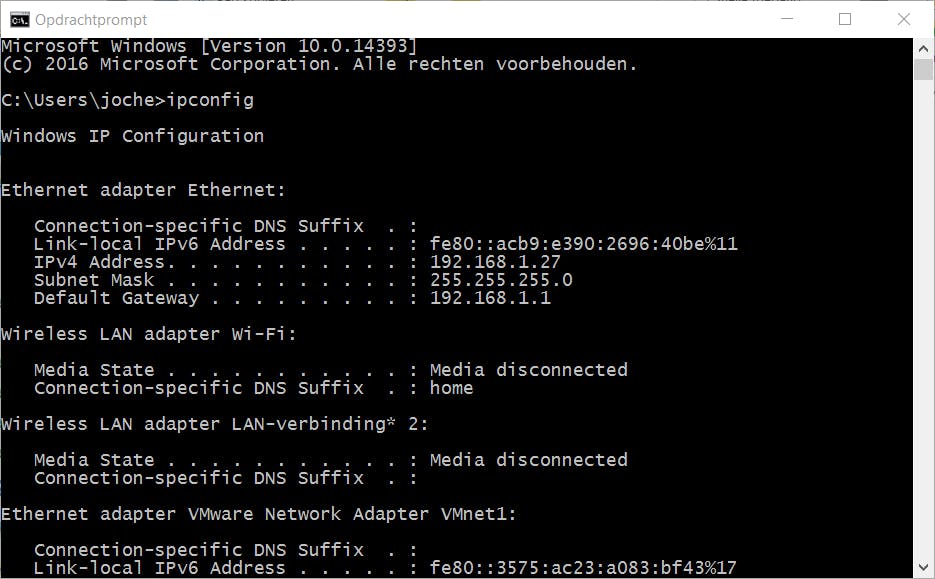935x579 pixels.
Task: Click the "Wireless LAN adapter Wi-Fi:" line
Action: (x=149, y=334)
